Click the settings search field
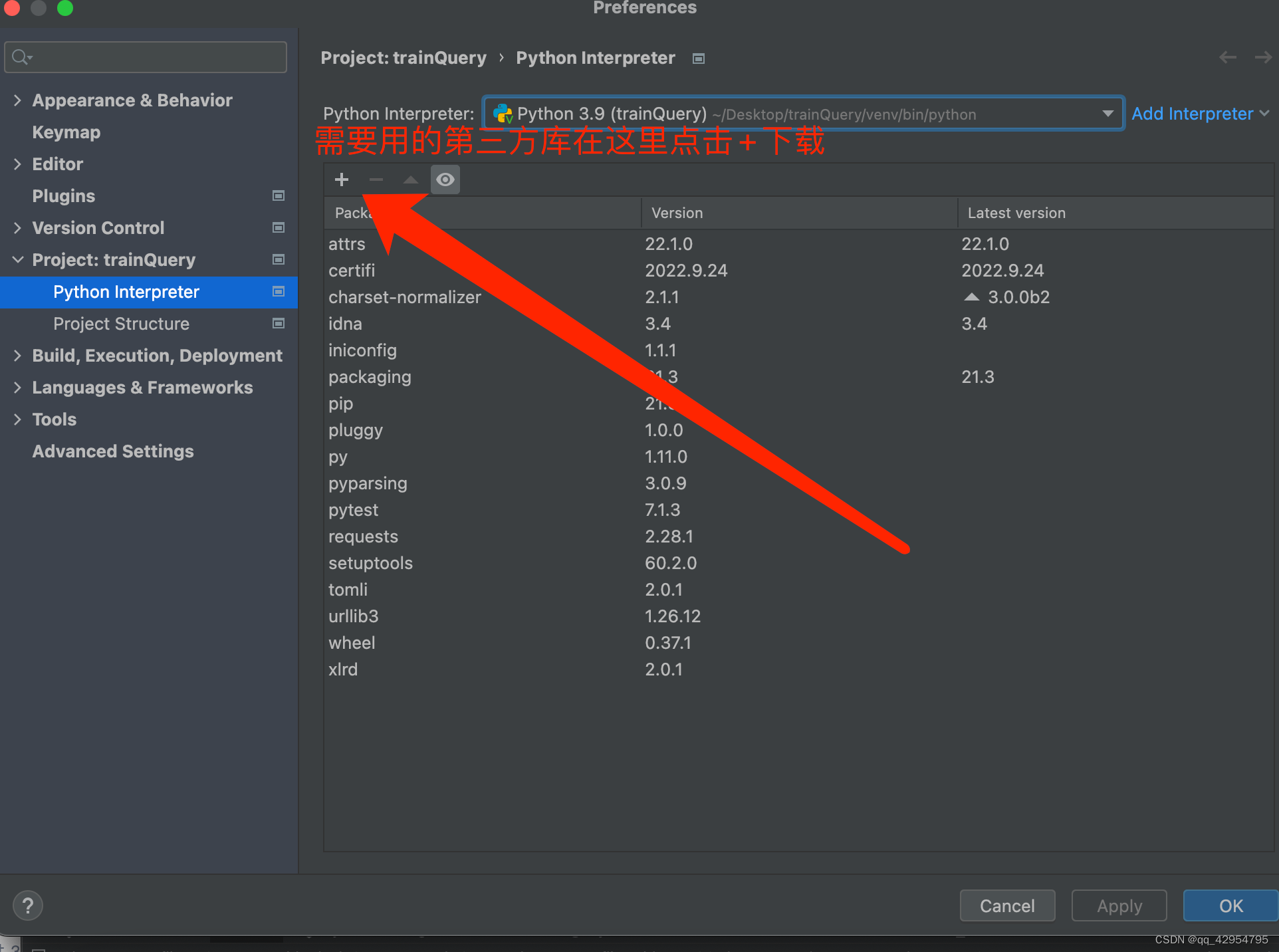Viewport: 1279px width, 952px height. click(x=146, y=57)
